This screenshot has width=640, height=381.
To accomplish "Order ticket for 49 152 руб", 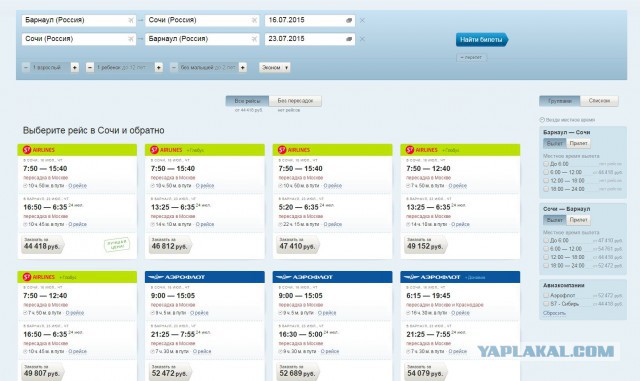I will 425,244.
